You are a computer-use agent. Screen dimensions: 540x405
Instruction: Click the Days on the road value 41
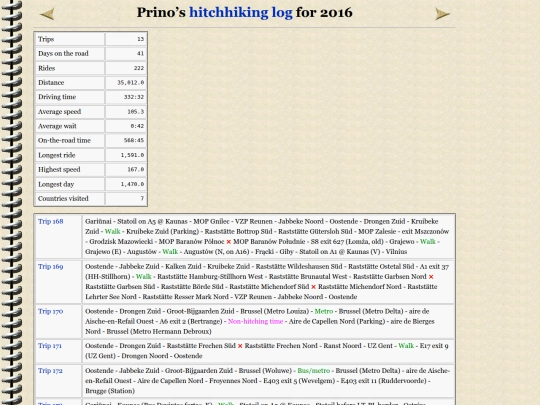[x=141, y=53]
